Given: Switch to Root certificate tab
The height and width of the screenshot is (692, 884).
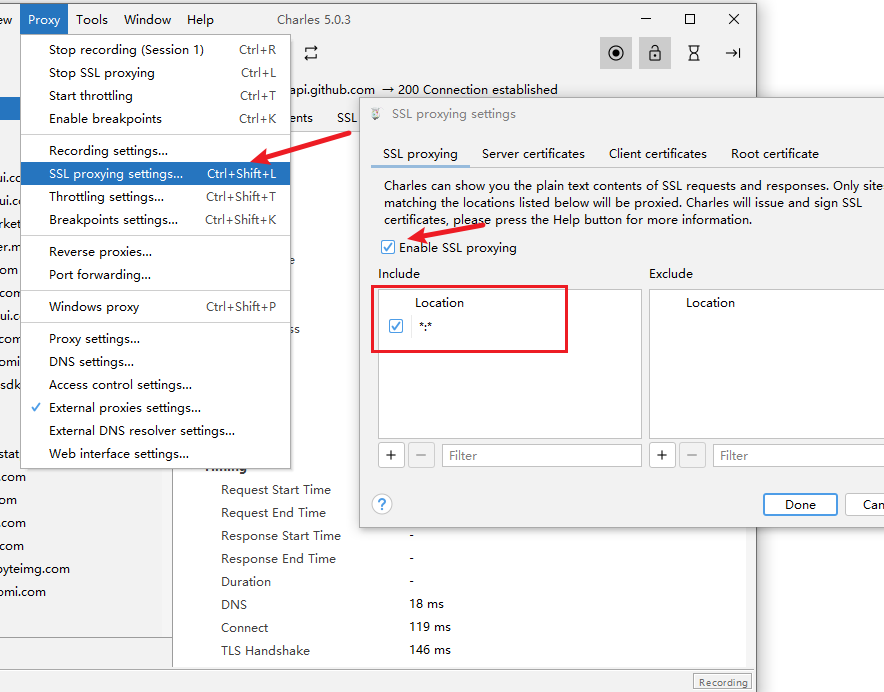Looking at the screenshot, I should tap(775, 154).
